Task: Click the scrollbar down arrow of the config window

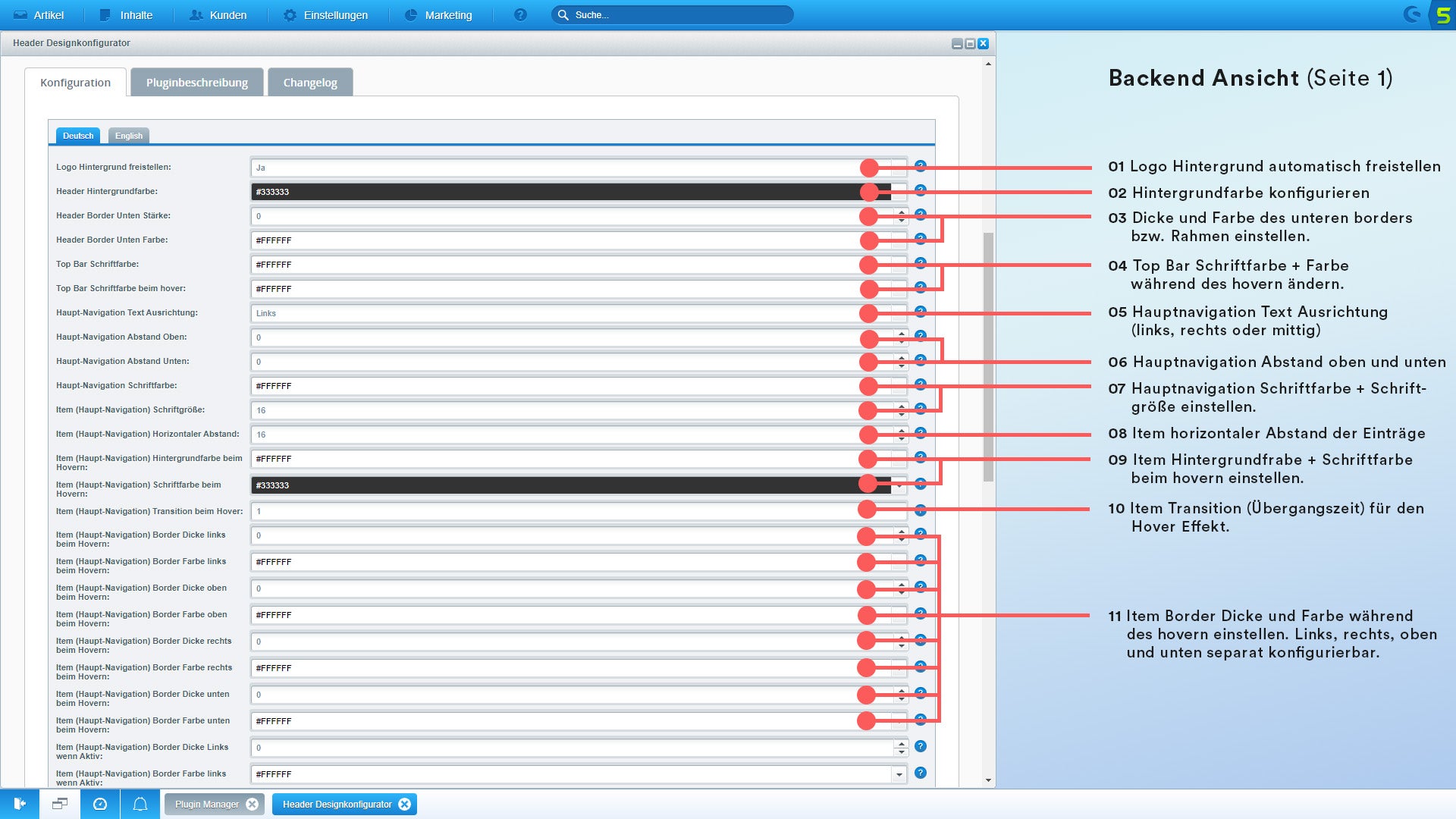Action: pos(988,780)
